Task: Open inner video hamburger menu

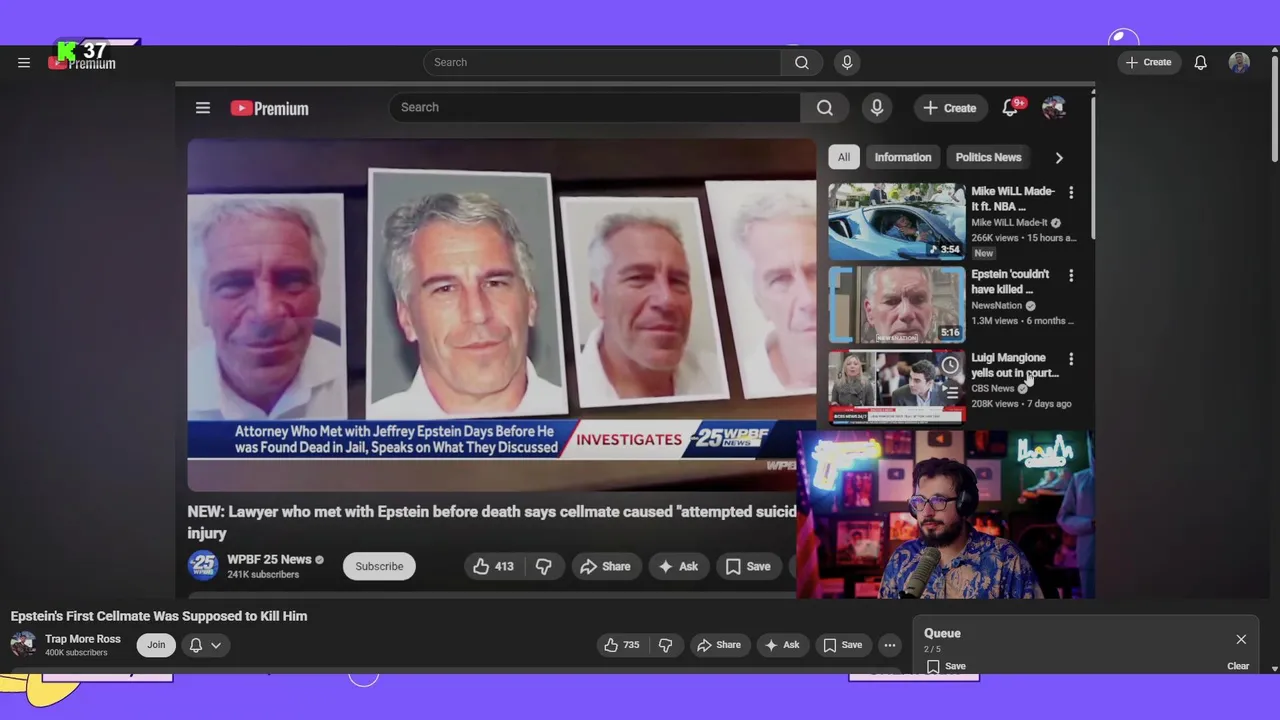Action: tap(203, 108)
